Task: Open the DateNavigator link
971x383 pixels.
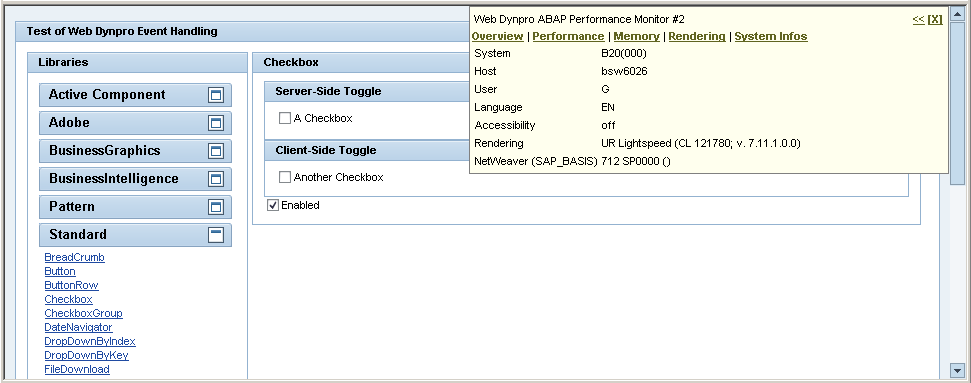Action: point(79,327)
